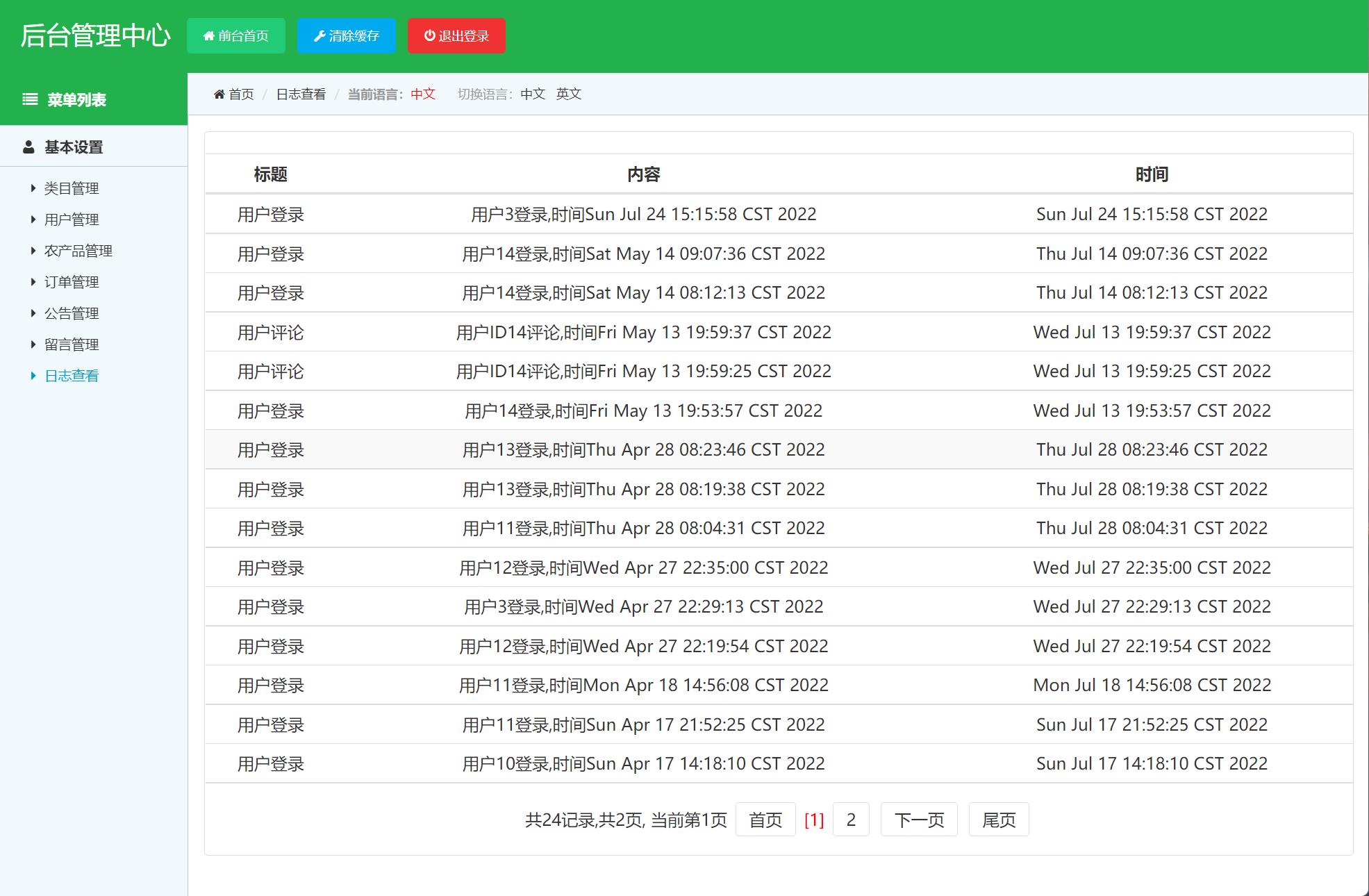Select 留言管理 in the sidebar menu

point(72,344)
